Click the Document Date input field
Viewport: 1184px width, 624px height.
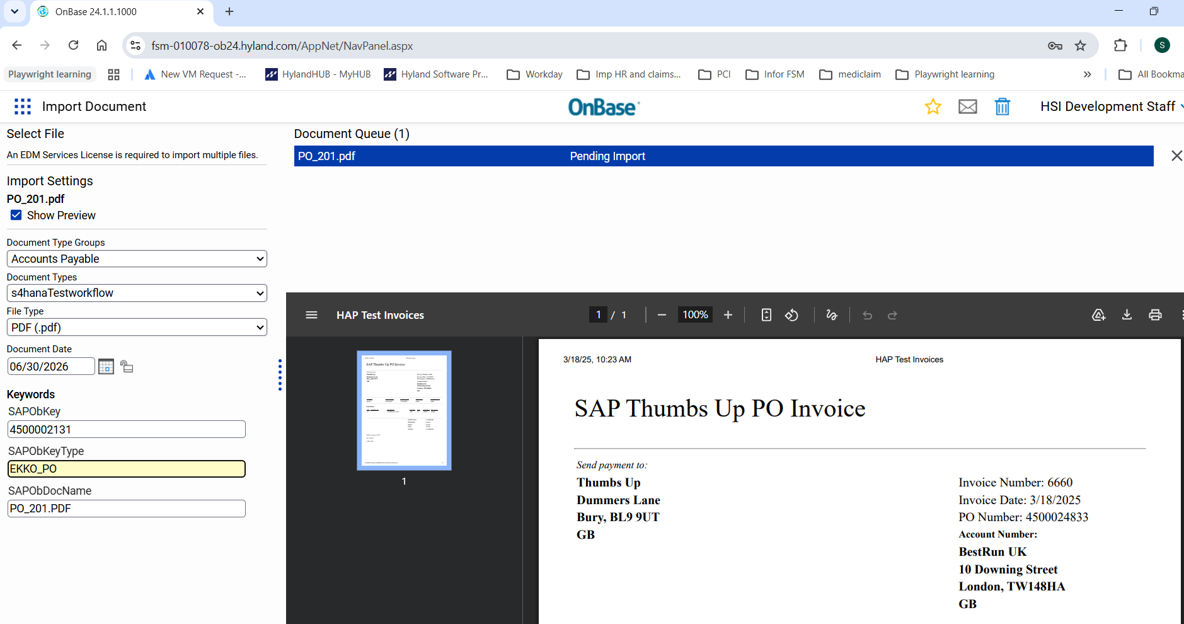(x=51, y=366)
